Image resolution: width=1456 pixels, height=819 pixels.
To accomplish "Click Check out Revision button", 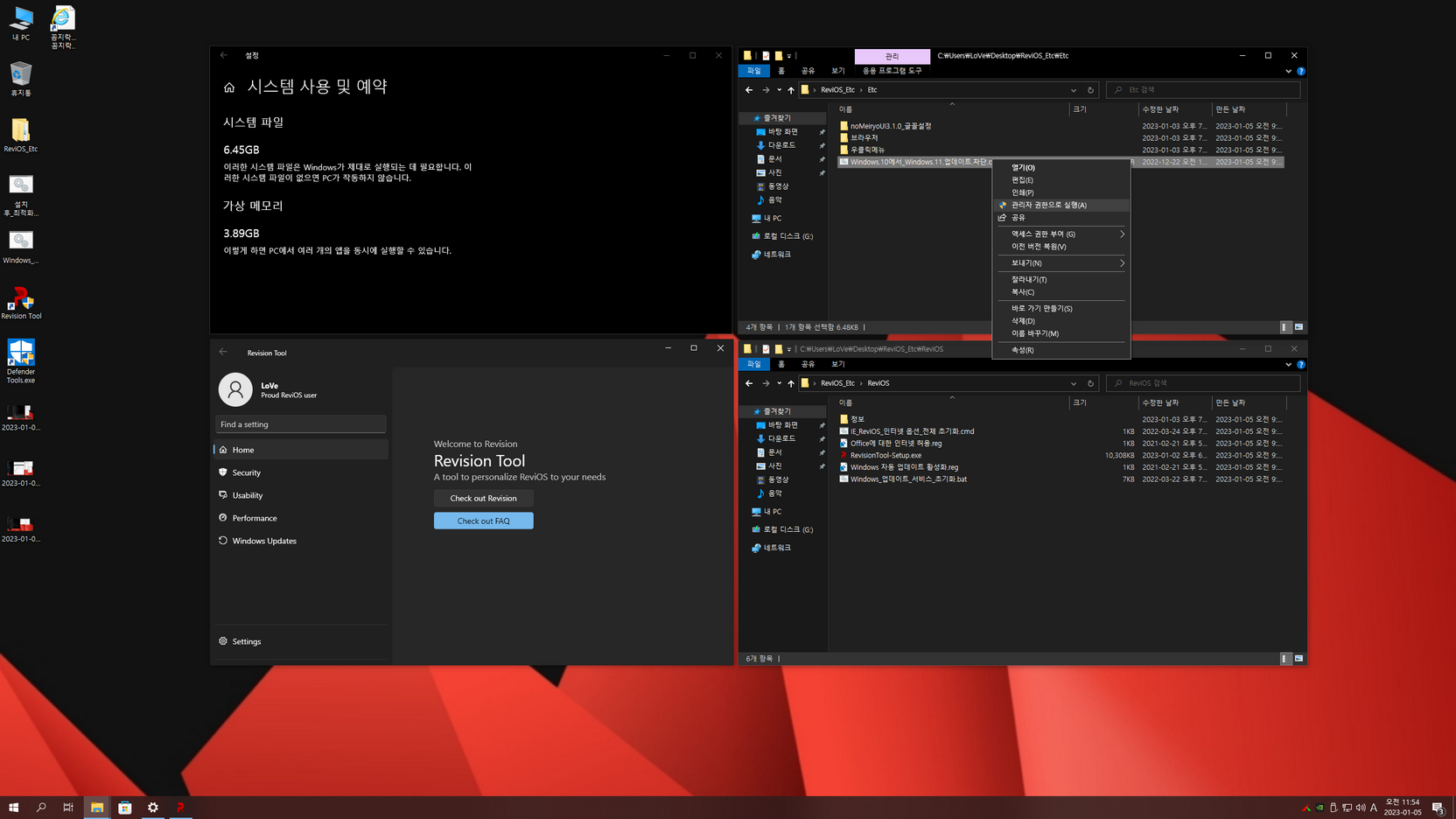I will pyautogui.click(x=483, y=498).
